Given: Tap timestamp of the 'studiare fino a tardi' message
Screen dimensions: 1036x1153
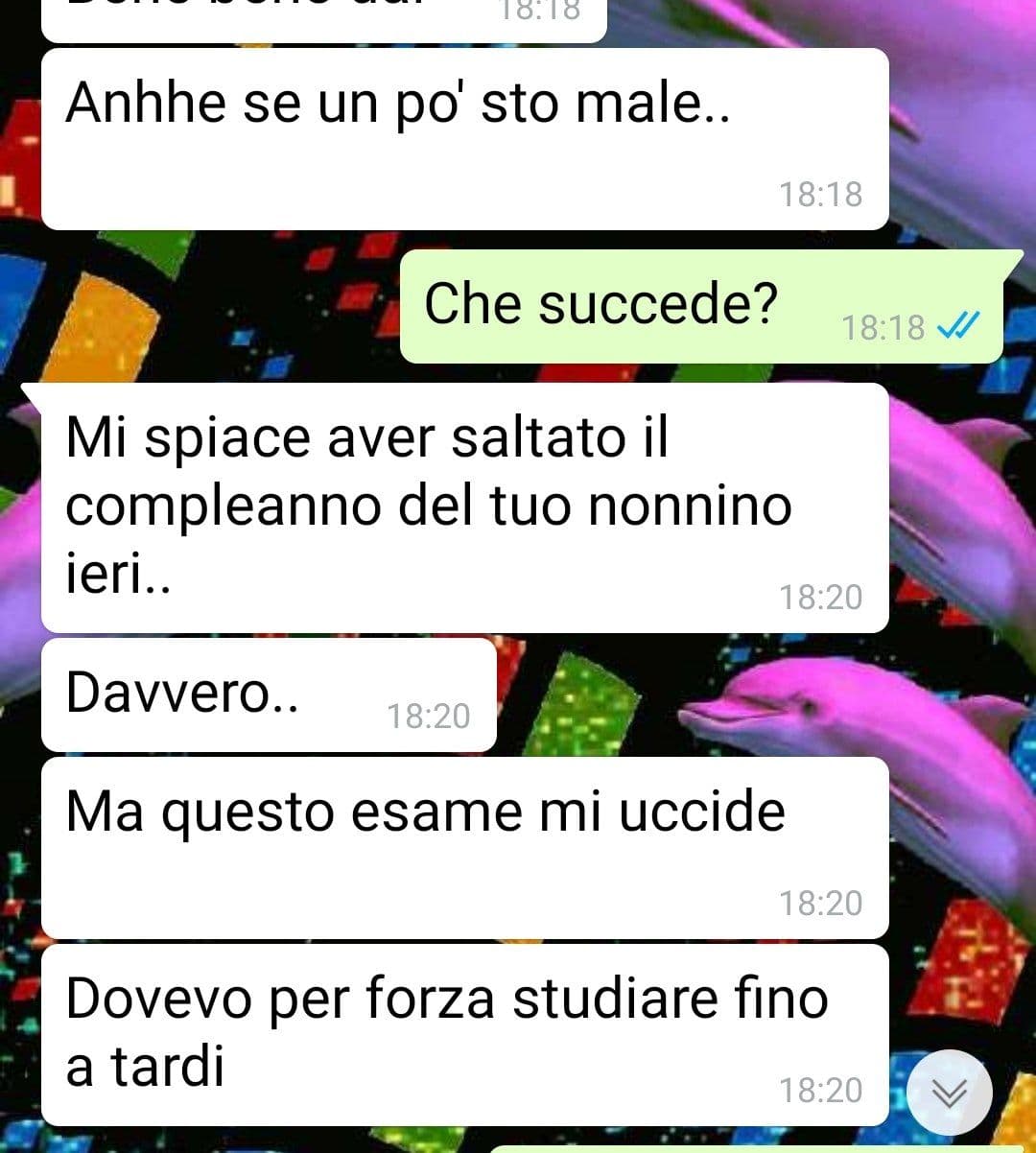Looking at the screenshot, I should (x=820, y=1091).
